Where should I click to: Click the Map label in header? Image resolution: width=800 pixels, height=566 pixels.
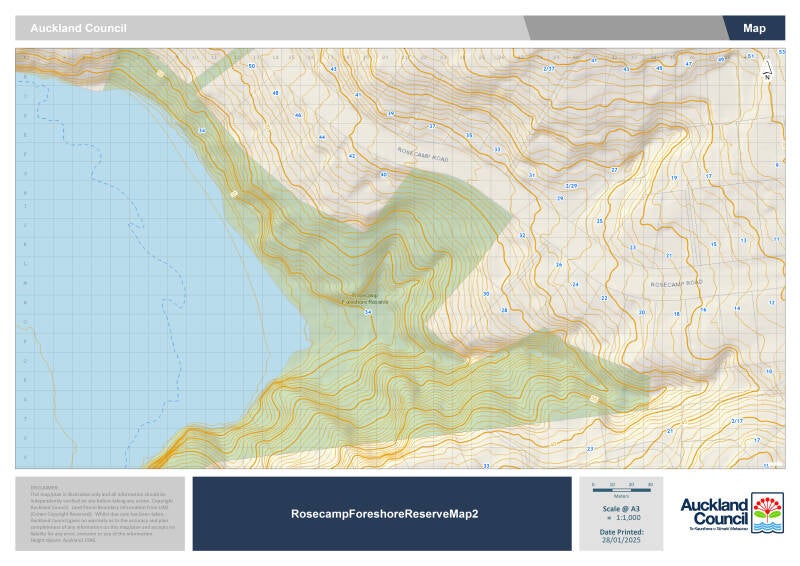tap(754, 28)
